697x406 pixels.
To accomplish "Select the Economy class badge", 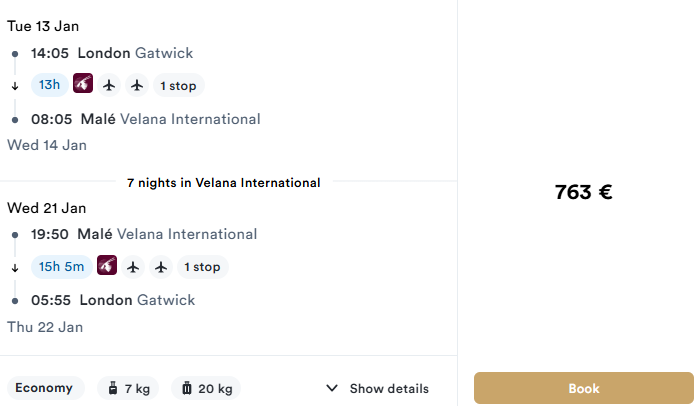I will pyautogui.click(x=45, y=388).
